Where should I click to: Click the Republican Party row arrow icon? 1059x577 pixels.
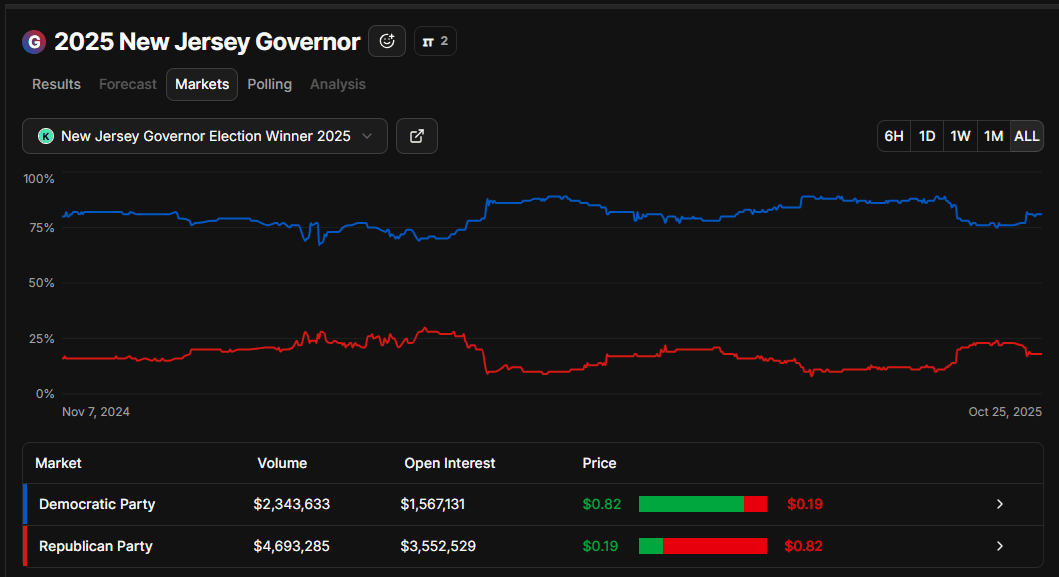coord(999,546)
